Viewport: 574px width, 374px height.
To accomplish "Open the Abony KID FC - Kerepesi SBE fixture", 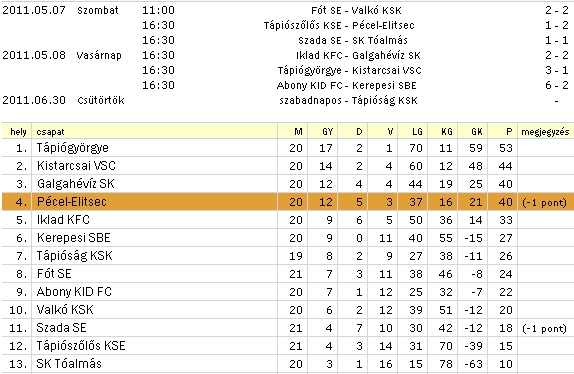I will point(346,85).
